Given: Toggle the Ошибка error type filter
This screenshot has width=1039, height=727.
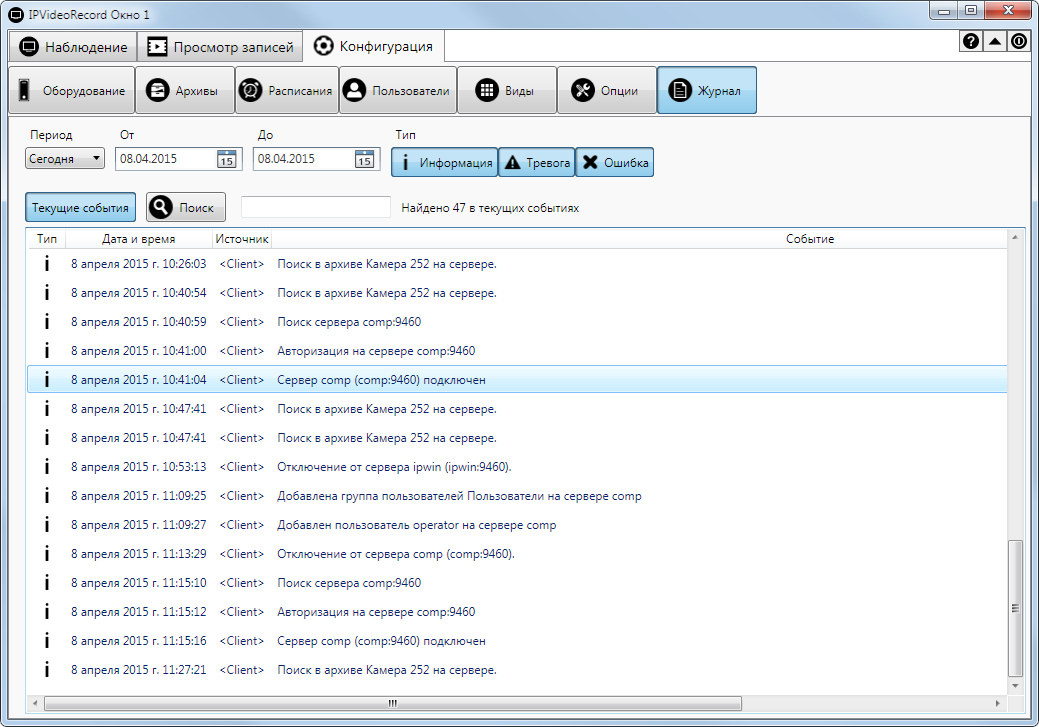Looking at the screenshot, I should point(615,163).
